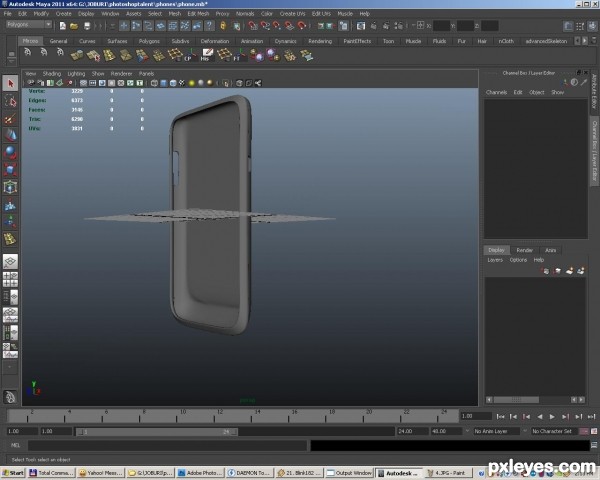The width and height of the screenshot is (600, 480).
Task: Go to end of playback range
Action: (591, 416)
